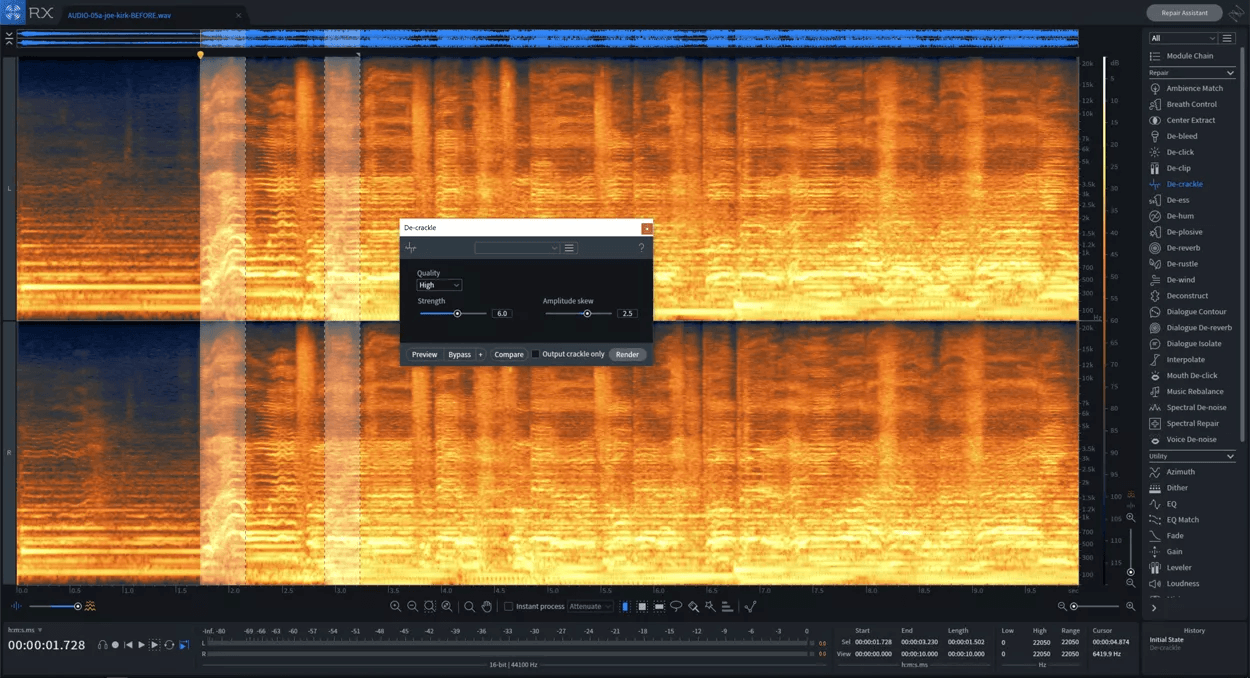
Task: Click the plus button beside Bypass
Action: [x=480, y=354]
